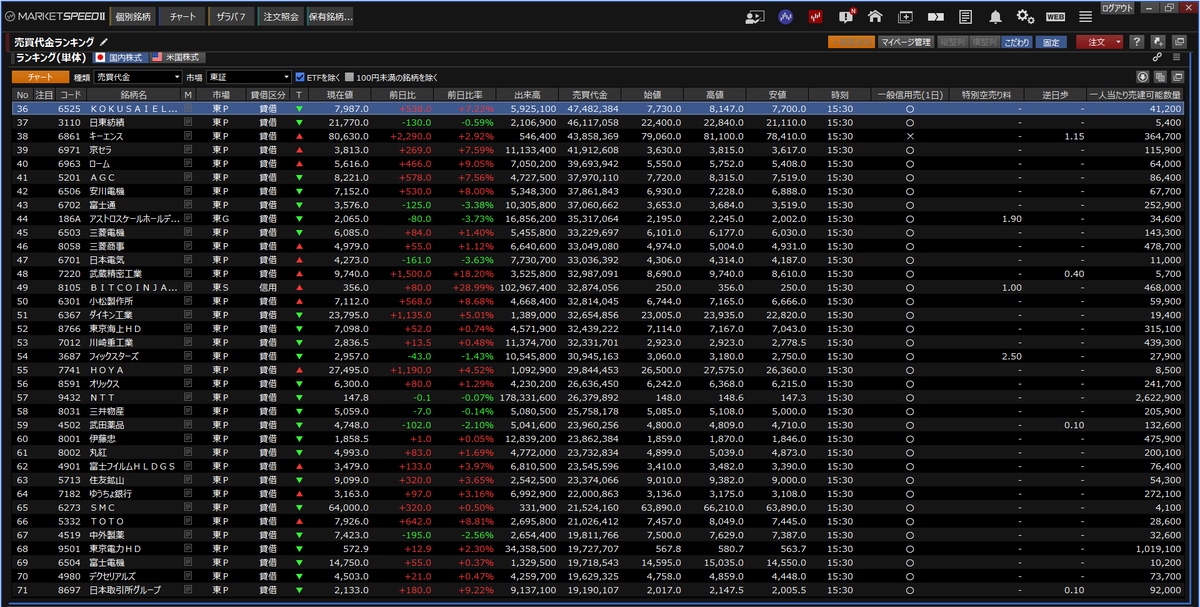Toggle the 100円未満の銘柄を除く checkbox

pos(349,77)
